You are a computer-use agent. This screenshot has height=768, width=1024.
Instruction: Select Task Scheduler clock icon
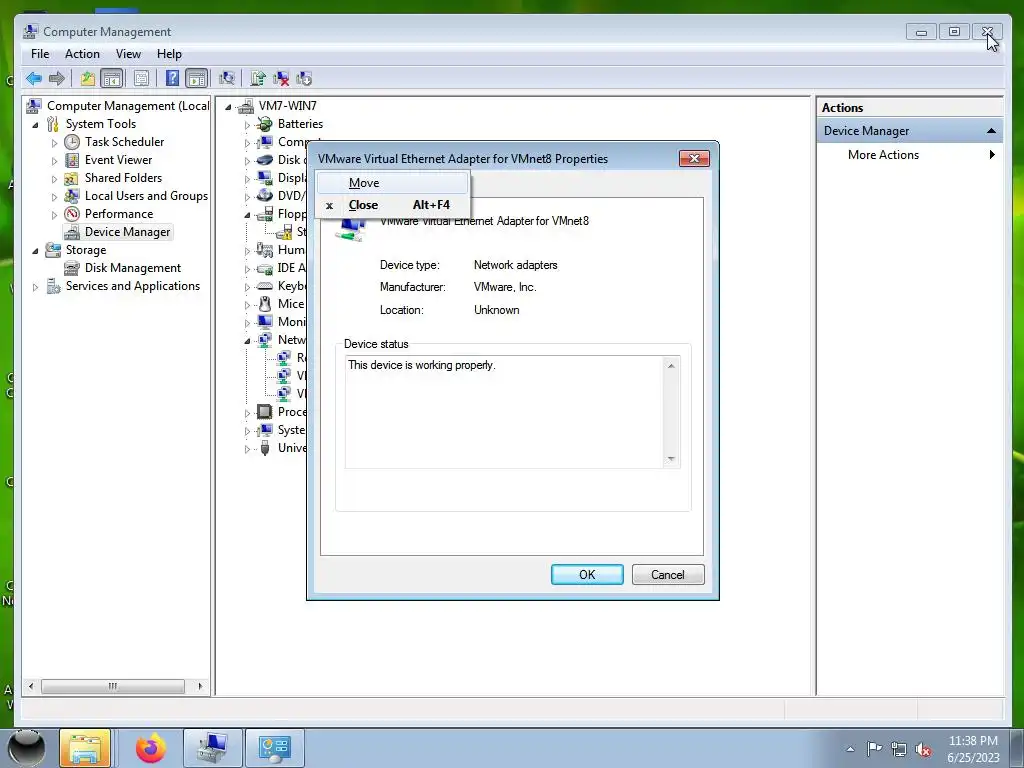pos(72,142)
